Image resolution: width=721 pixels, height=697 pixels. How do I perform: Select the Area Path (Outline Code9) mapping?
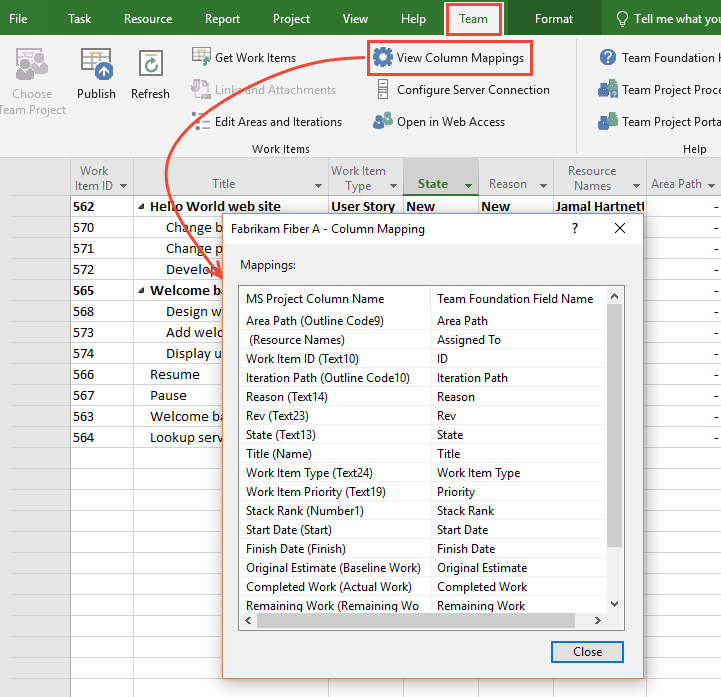[423, 320]
